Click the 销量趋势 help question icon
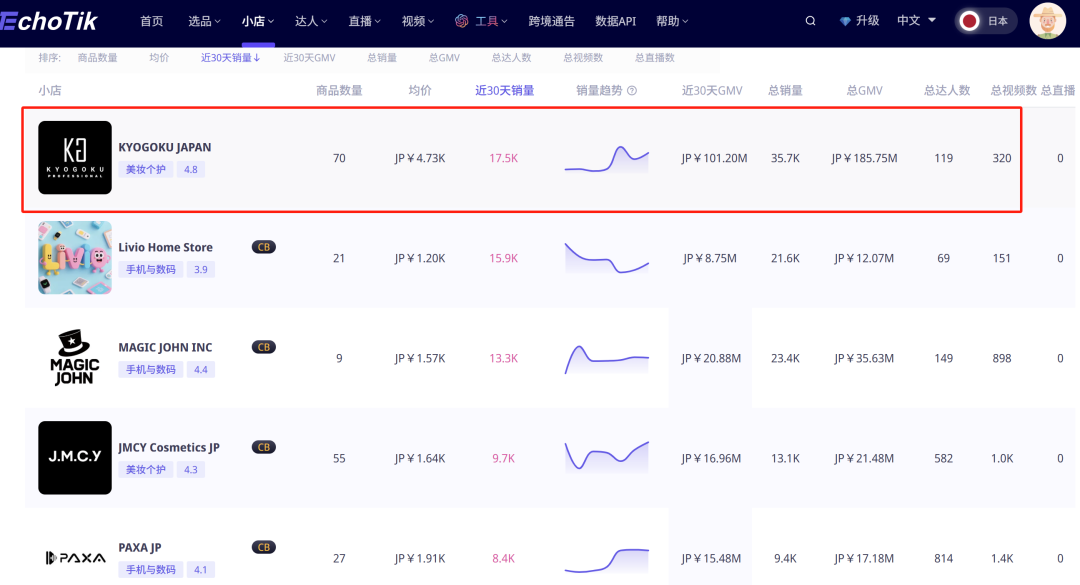The height and width of the screenshot is (585, 1080). [632, 91]
